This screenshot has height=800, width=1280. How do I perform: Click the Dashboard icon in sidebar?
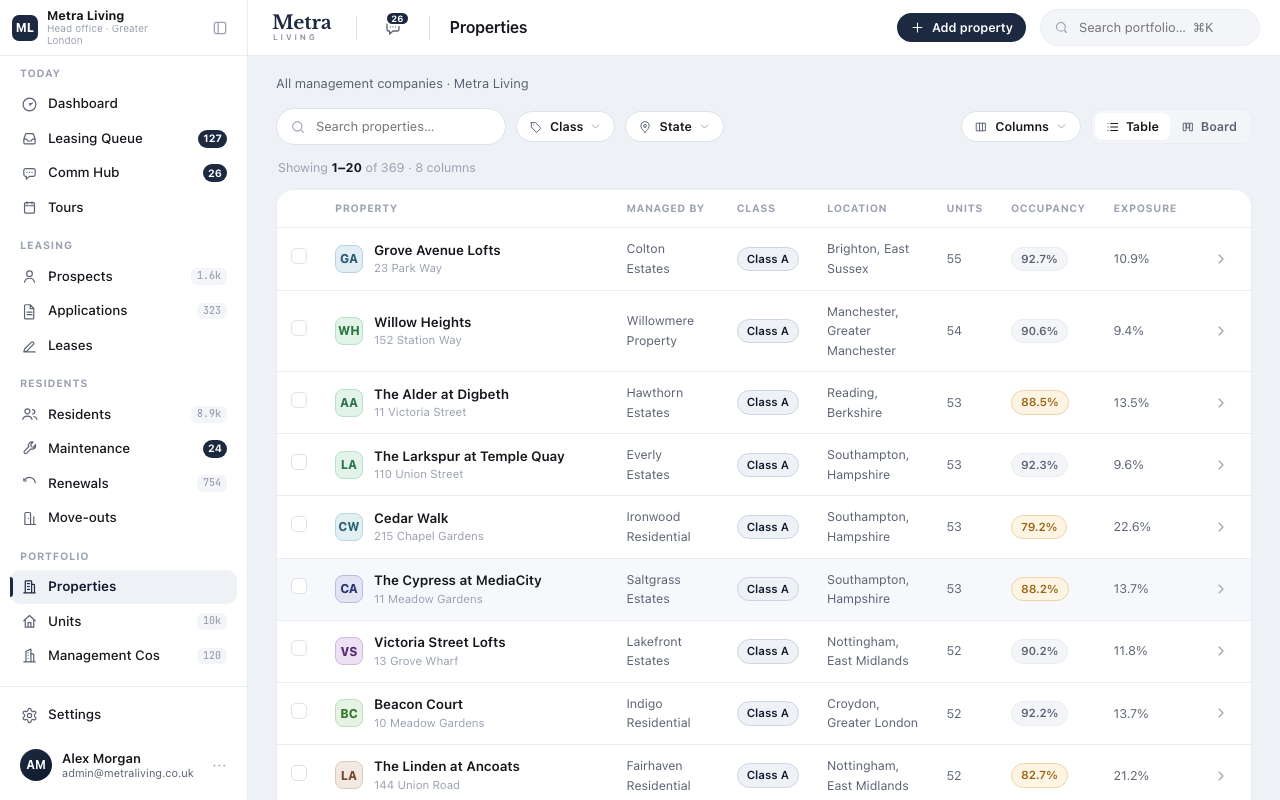pyautogui.click(x=29, y=104)
